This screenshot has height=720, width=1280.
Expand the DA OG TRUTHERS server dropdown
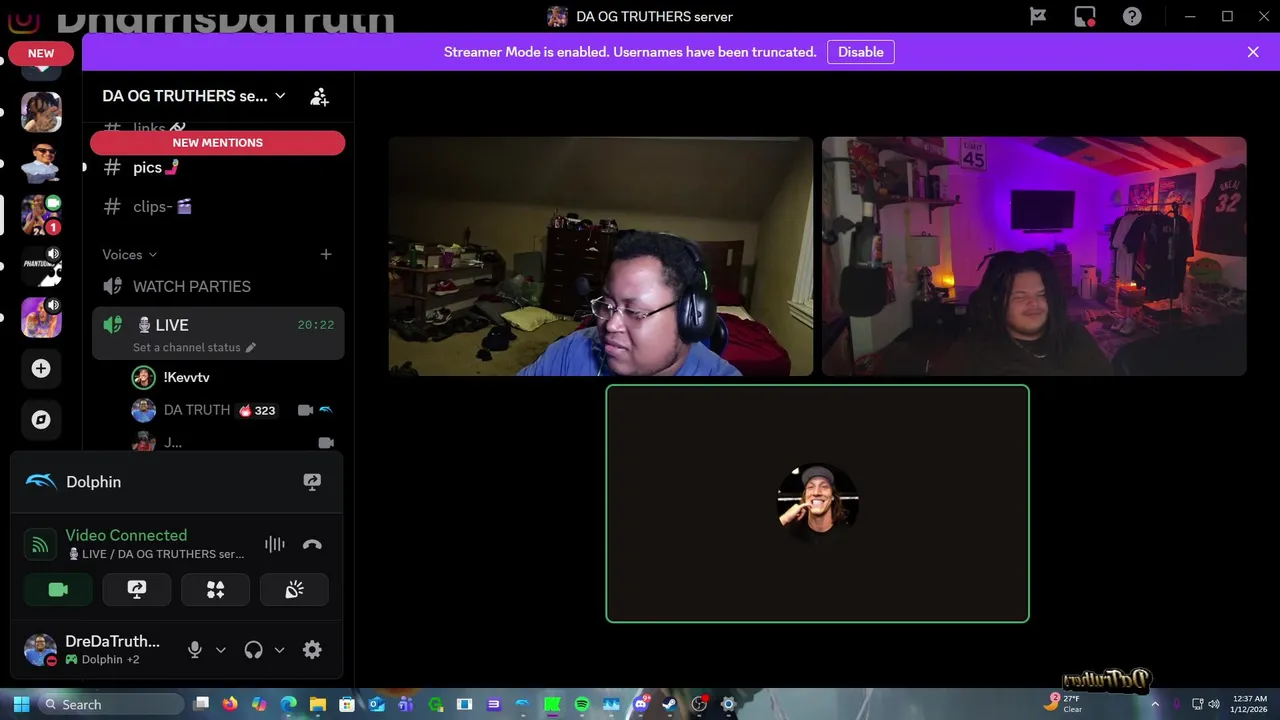pos(280,96)
